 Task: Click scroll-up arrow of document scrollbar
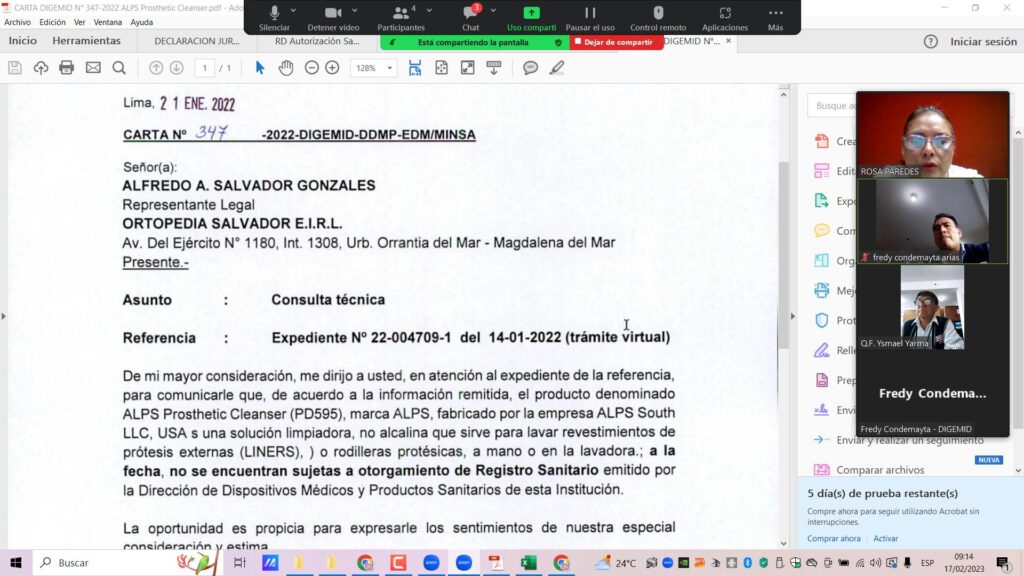click(x=784, y=95)
